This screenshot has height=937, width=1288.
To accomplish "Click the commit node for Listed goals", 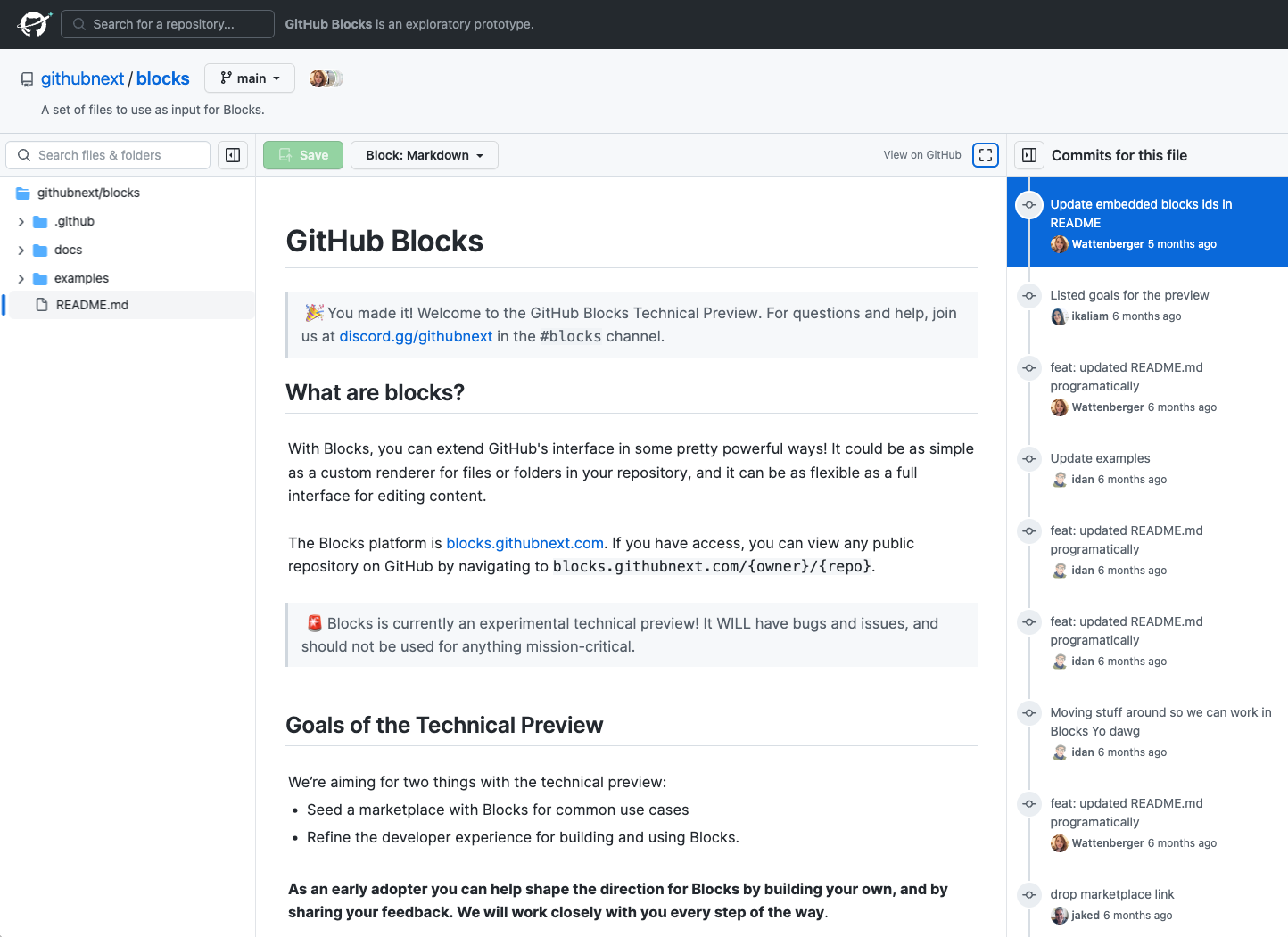I will (1029, 296).
